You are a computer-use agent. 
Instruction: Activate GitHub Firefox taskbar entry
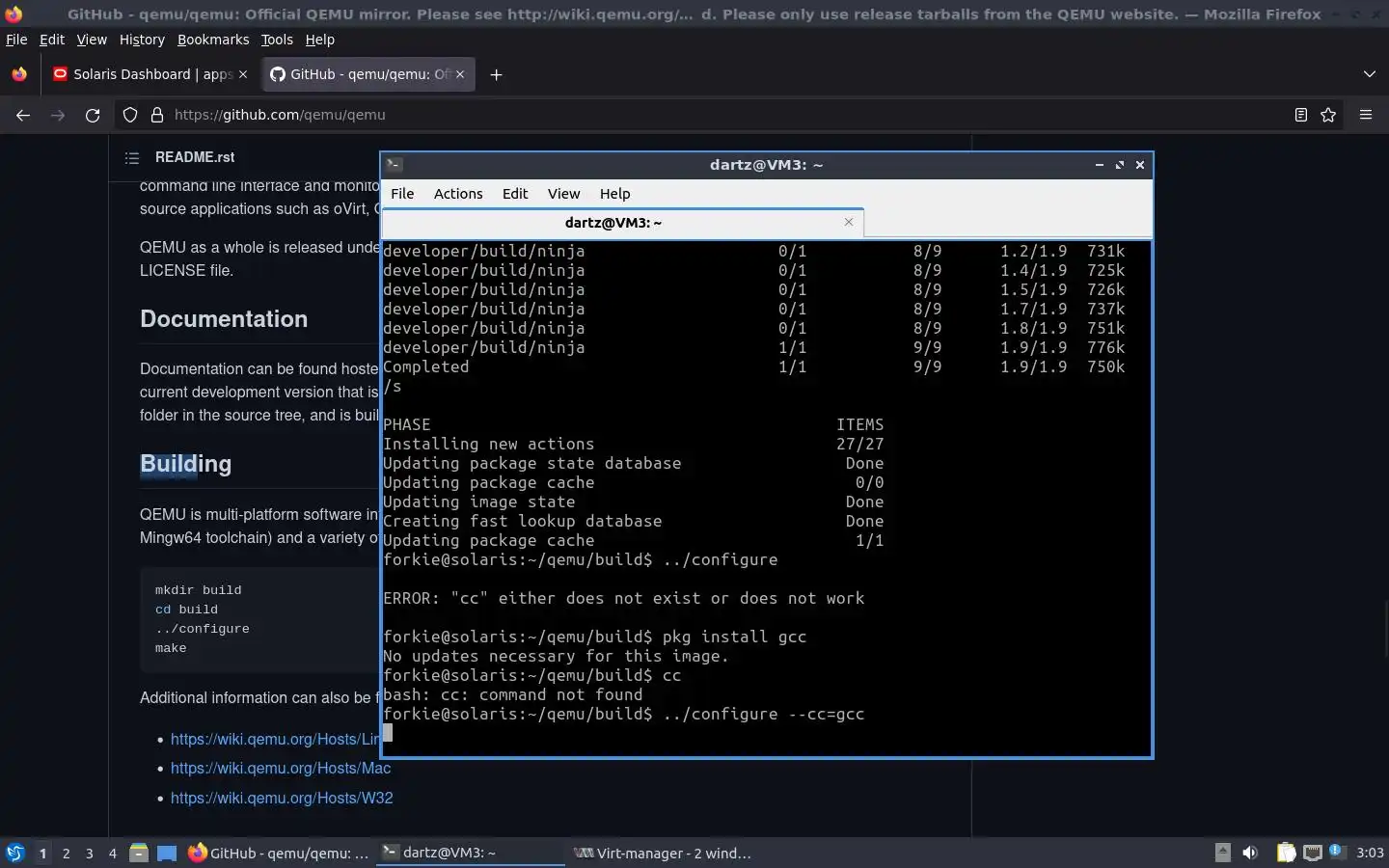point(278,853)
